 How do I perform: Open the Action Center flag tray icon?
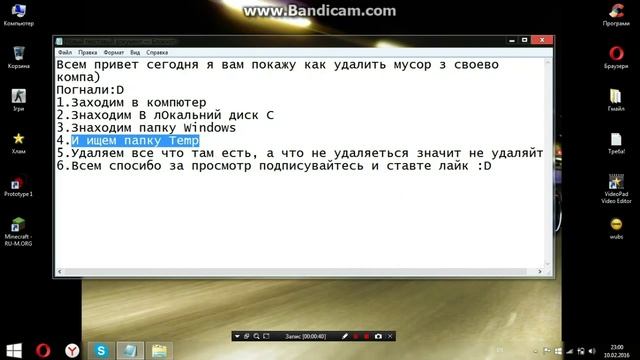[547, 351]
